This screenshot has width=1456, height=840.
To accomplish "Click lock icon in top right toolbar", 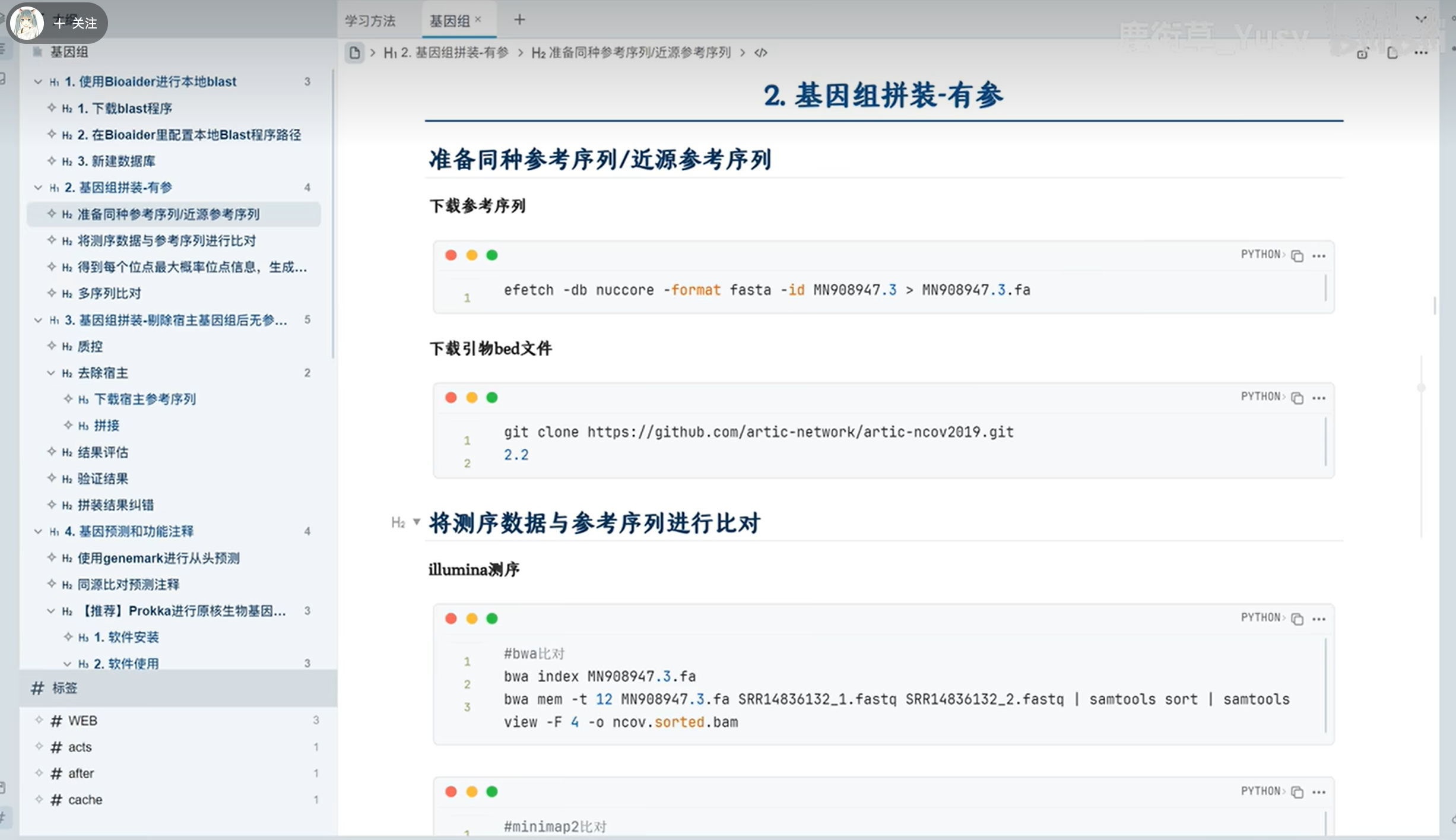I will click(x=1362, y=53).
